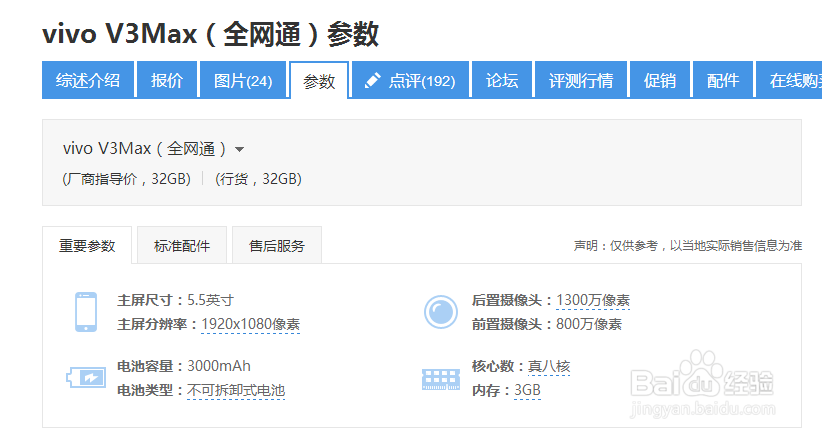Open the partly cut-off 在线购买 tab

(789, 80)
